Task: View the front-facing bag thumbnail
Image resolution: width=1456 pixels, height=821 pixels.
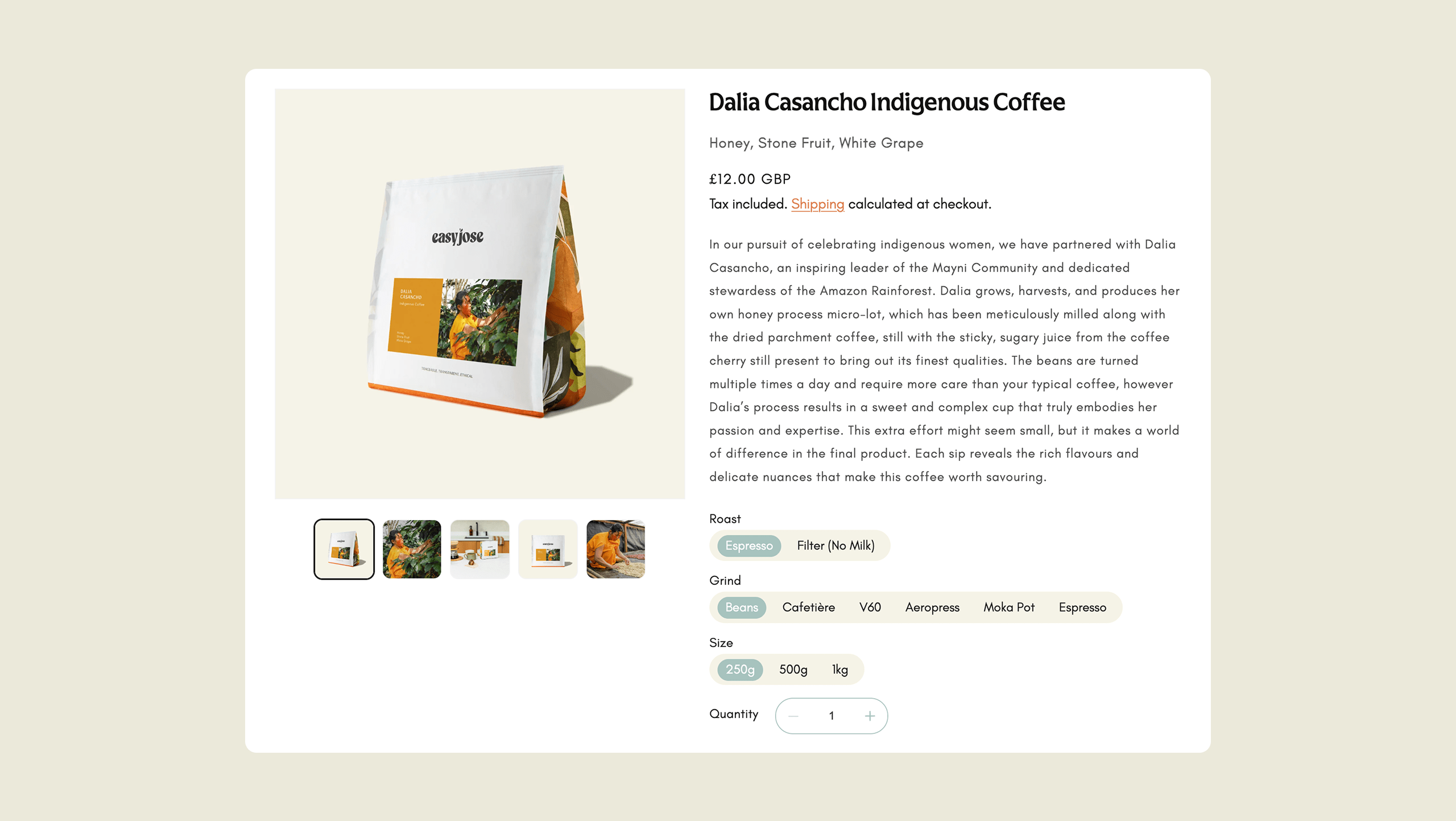Action: pos(548,549)
